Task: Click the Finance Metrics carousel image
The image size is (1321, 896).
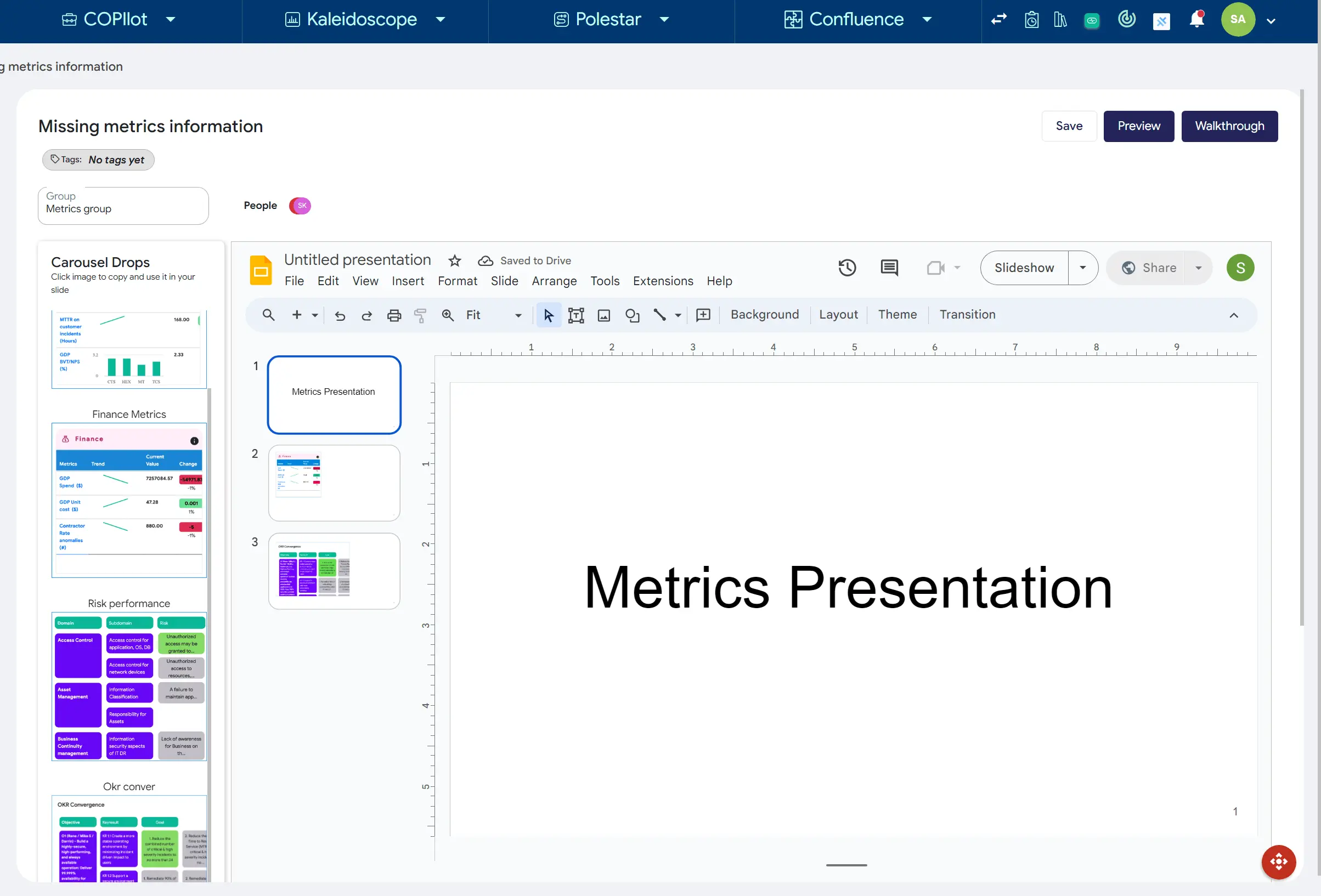Action: (x=129, y=500)
